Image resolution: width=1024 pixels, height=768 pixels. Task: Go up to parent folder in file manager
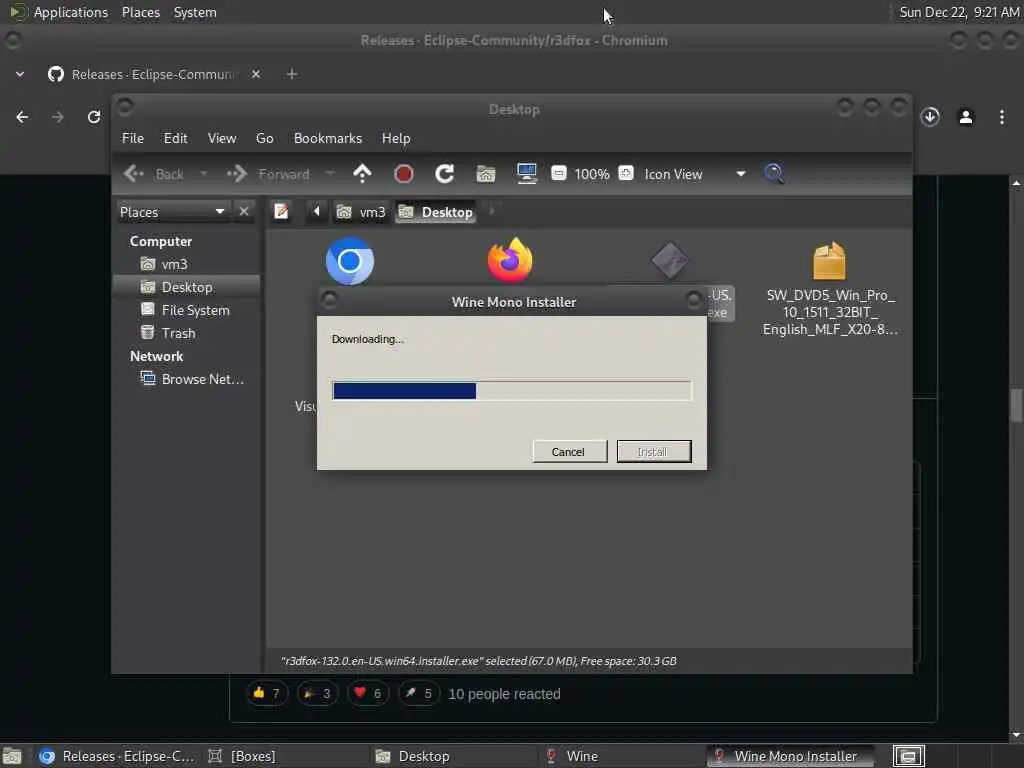pyautogui.click(x=362, y=174)
